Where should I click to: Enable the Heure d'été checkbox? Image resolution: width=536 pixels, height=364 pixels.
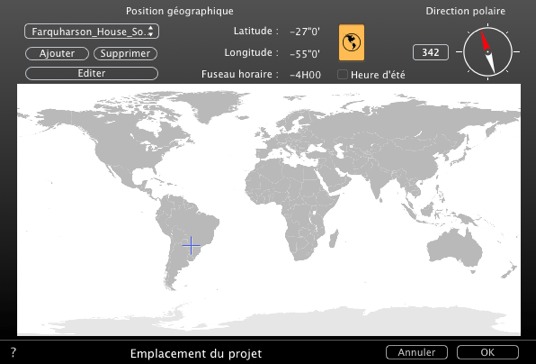[x=342, y=75]
